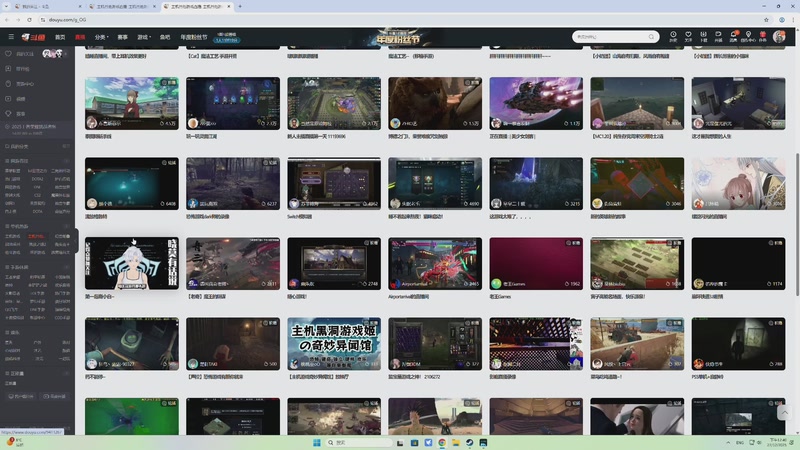
Task: Expand the arrow next to sidebar follow avatars
Action: (x=65, y=54)
